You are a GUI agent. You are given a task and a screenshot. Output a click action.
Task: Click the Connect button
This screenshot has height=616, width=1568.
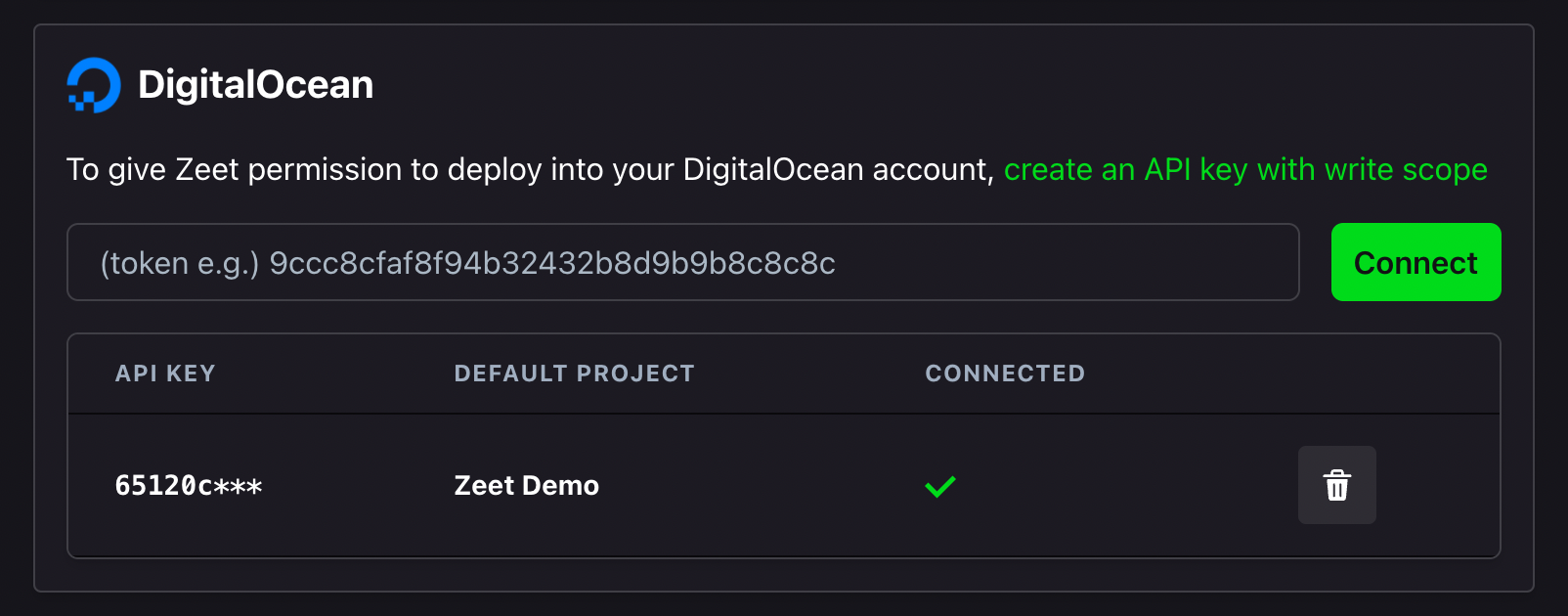(1416, 262)
